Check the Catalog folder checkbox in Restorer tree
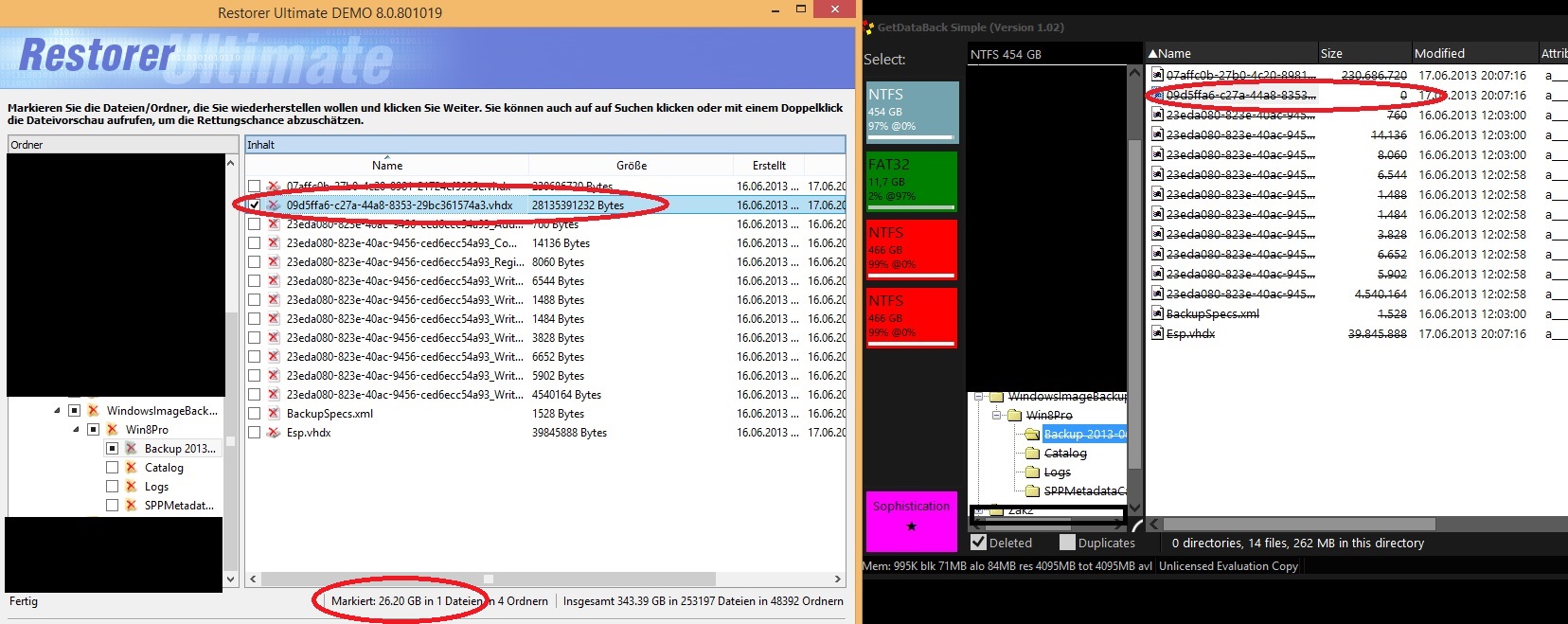Screen dimensions: 1568x624 pyautogui.click(x=113, y=468)
